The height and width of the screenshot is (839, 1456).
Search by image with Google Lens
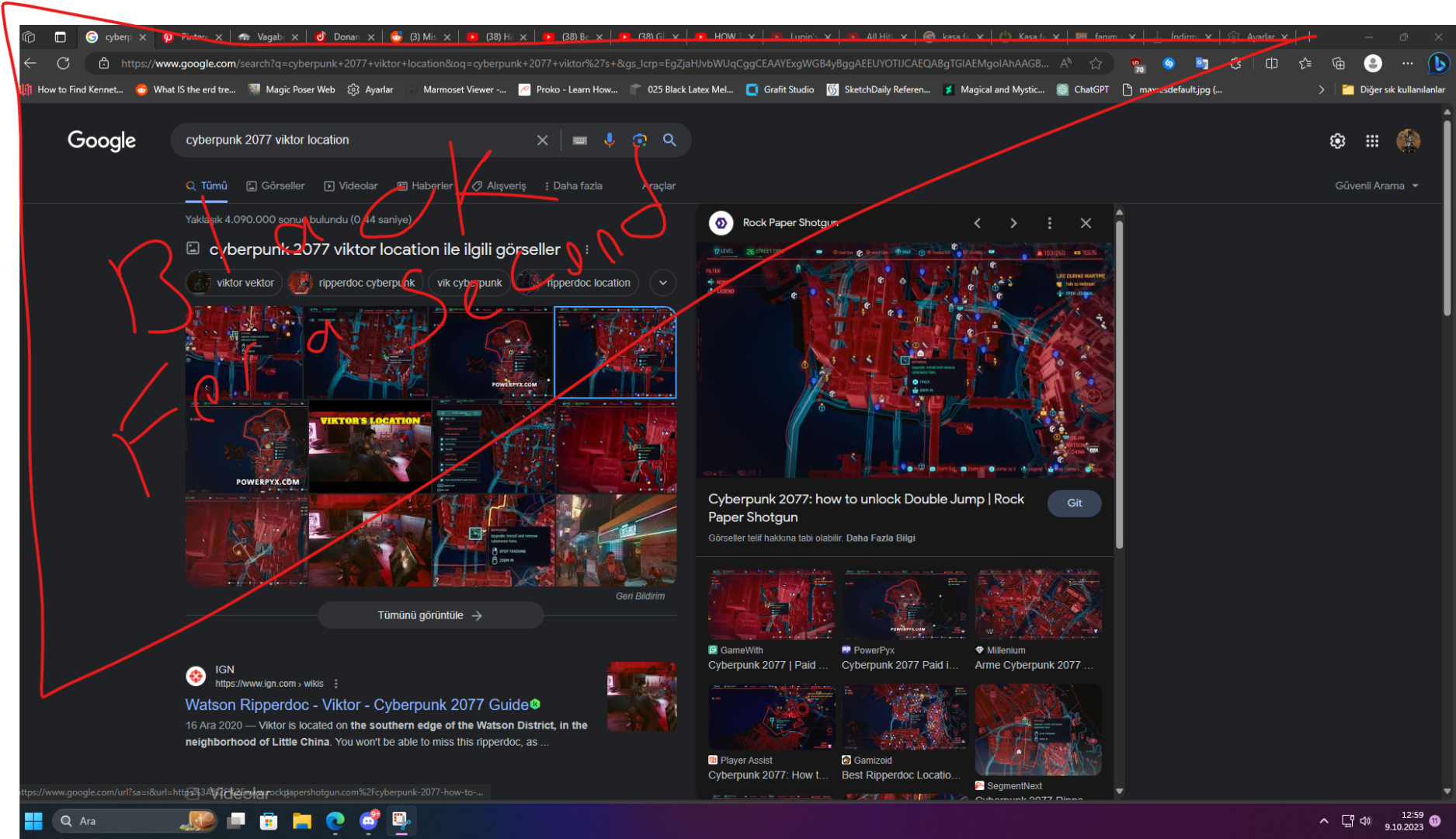pyautogui.click(x=639, y=140)
